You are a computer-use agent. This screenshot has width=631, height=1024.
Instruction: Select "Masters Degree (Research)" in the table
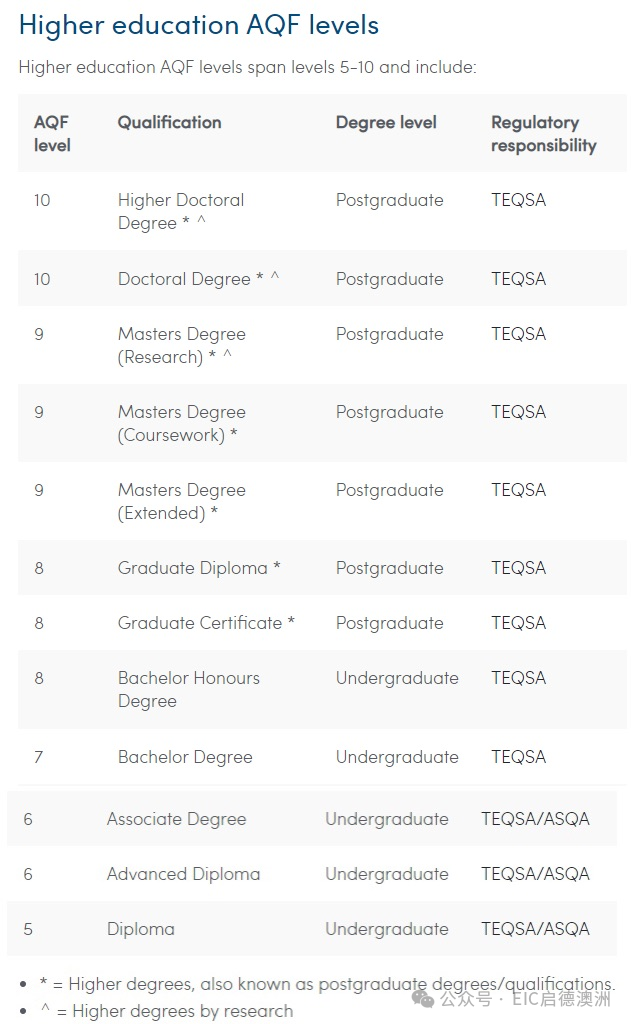(181, 345)
